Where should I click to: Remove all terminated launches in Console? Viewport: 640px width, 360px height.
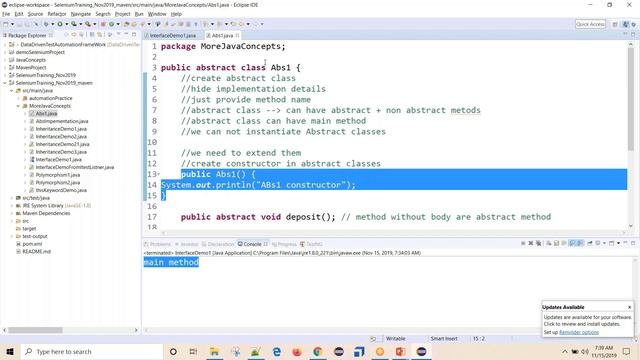click(x=538, y=243)
